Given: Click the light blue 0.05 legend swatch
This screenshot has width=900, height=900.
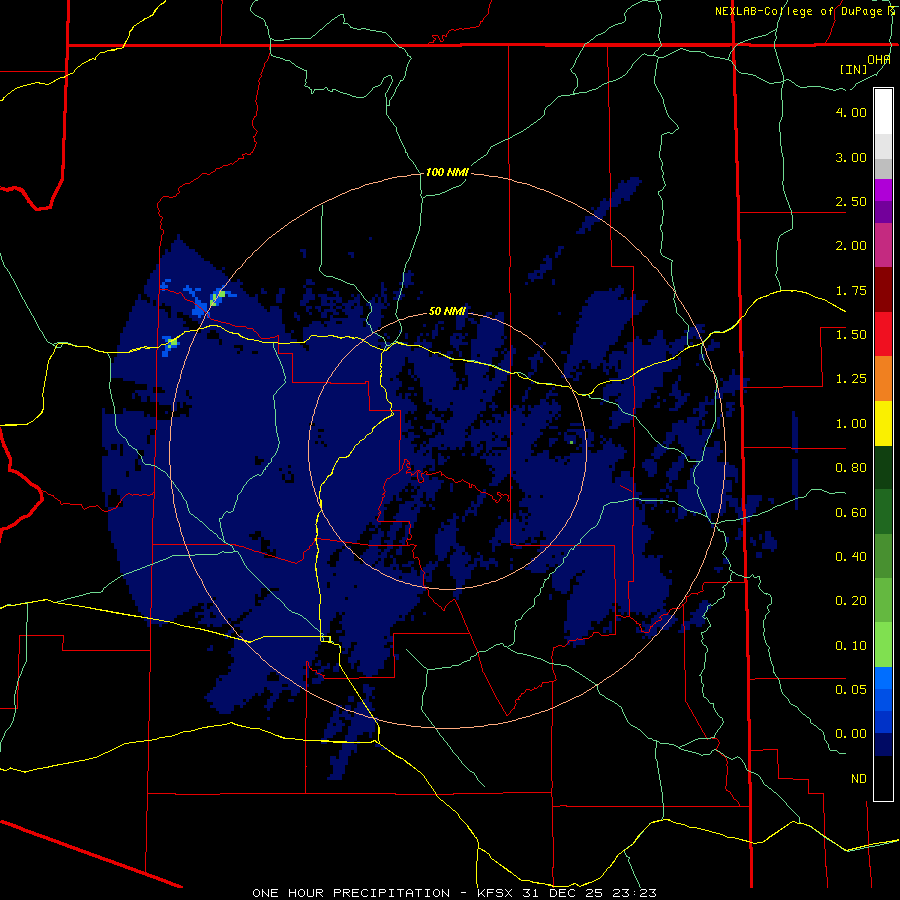Looking at the screenshot, I should [883, 678].
